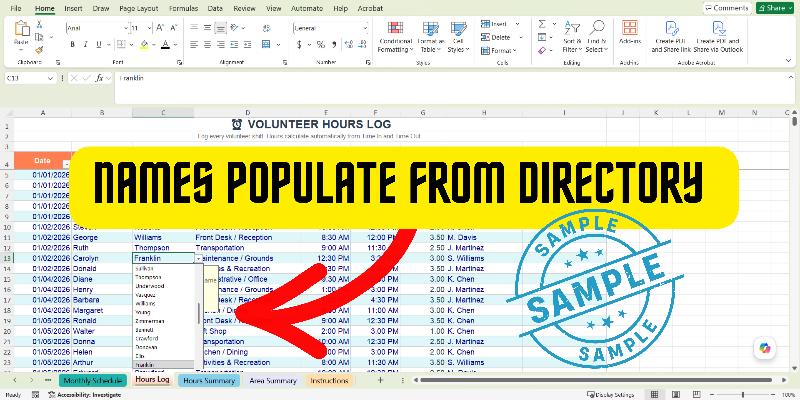Cut selection with scissors icon
The image size is (800, 400).
coord(39,24)
